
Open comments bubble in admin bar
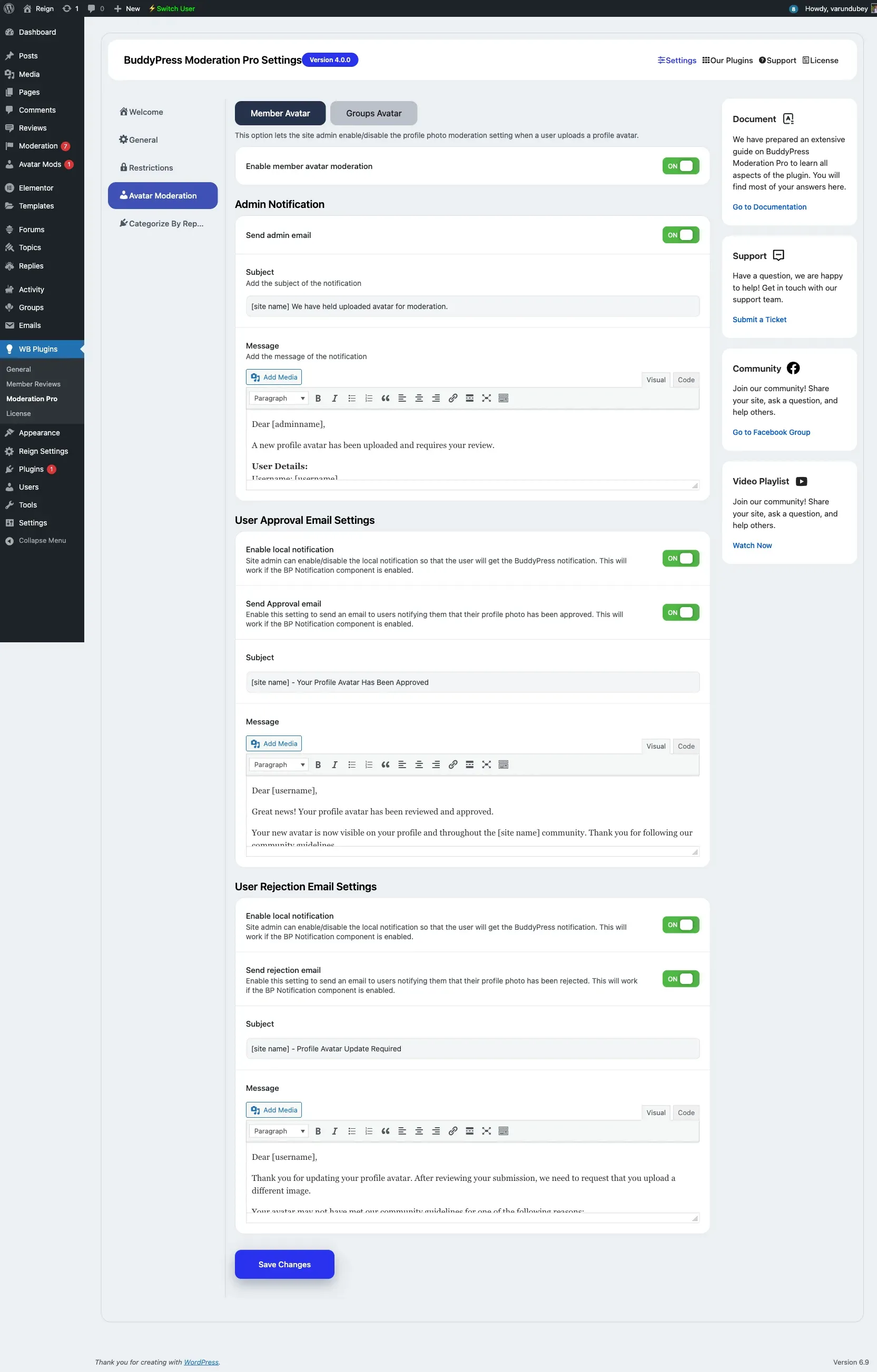(95, 8)
